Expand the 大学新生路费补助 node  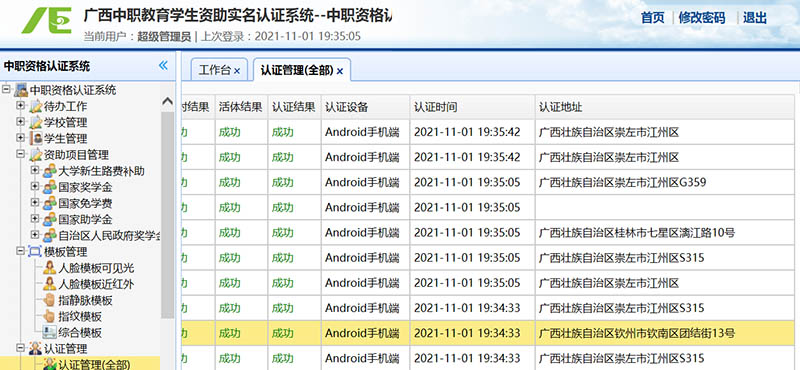click(35, 170)
